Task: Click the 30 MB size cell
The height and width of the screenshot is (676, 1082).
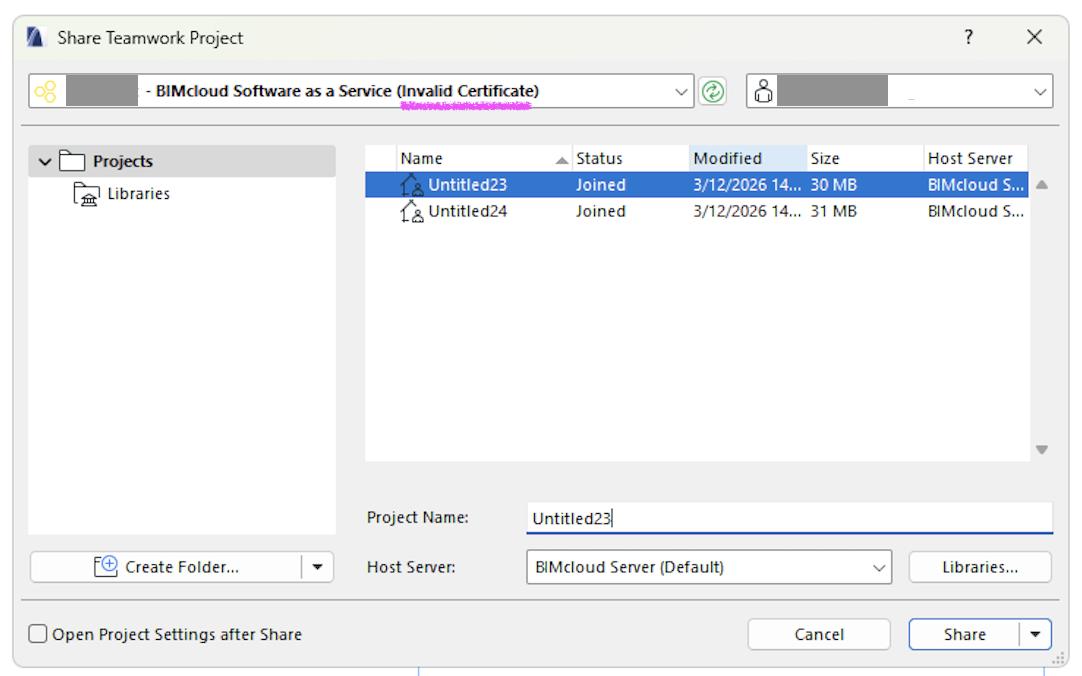Action: (834, 185)
